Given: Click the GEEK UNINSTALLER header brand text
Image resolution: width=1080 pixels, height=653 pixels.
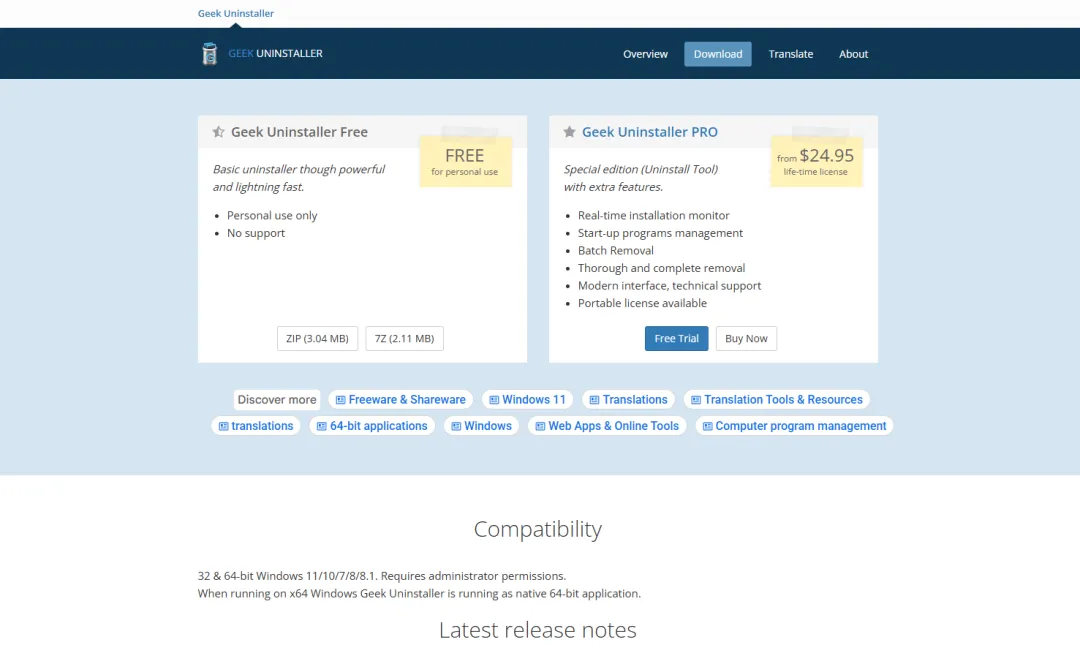Looking at the screenshot, I should (x=276, y=53).
